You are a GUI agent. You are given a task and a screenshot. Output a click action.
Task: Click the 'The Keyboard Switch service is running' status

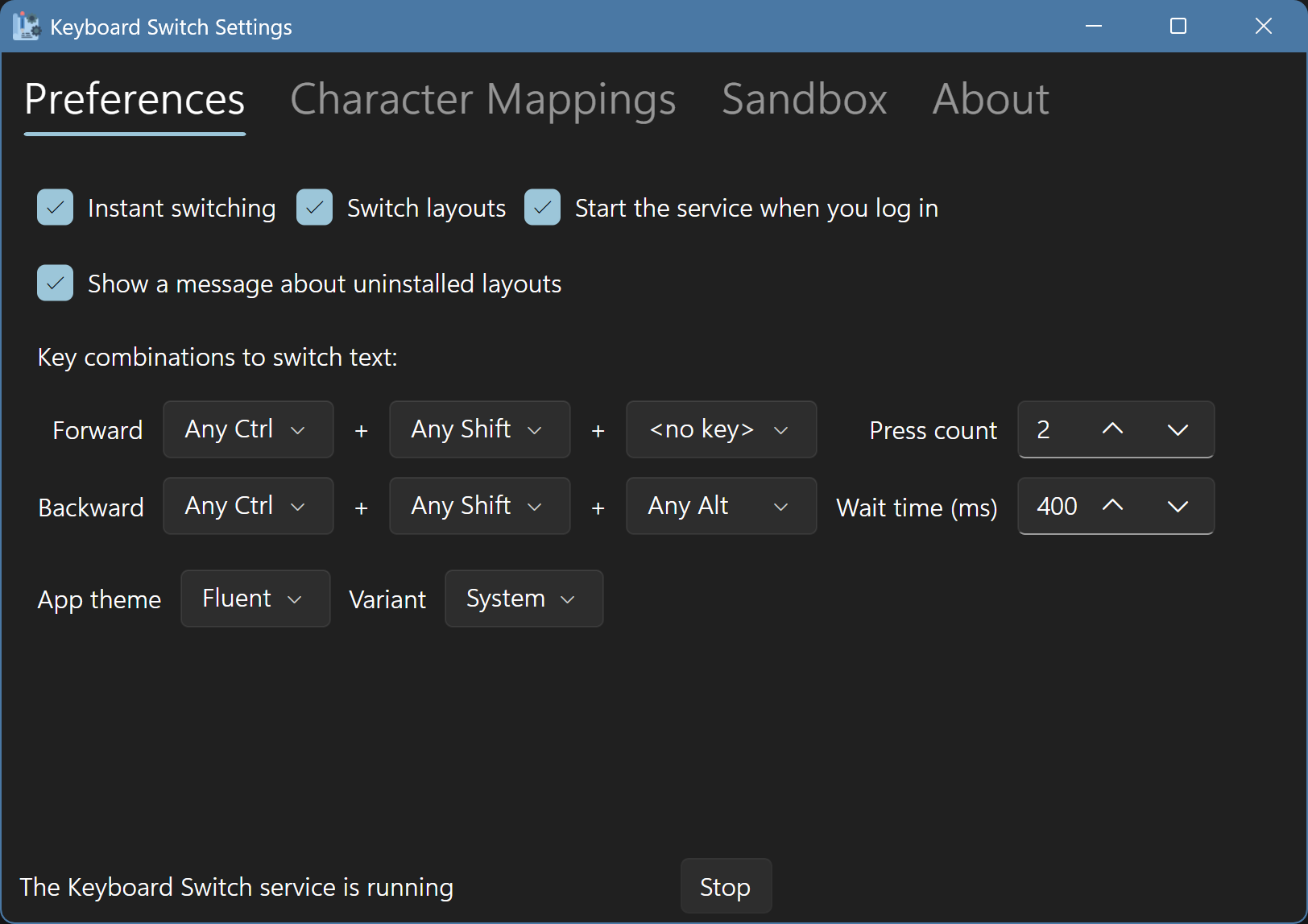click(x=237, y=887)
